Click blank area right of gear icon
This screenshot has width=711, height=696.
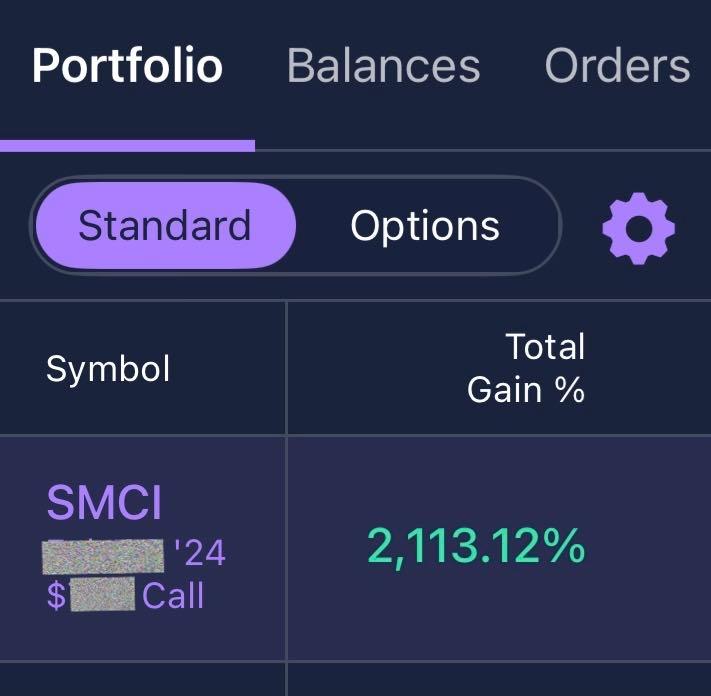[x=695, y=228]
